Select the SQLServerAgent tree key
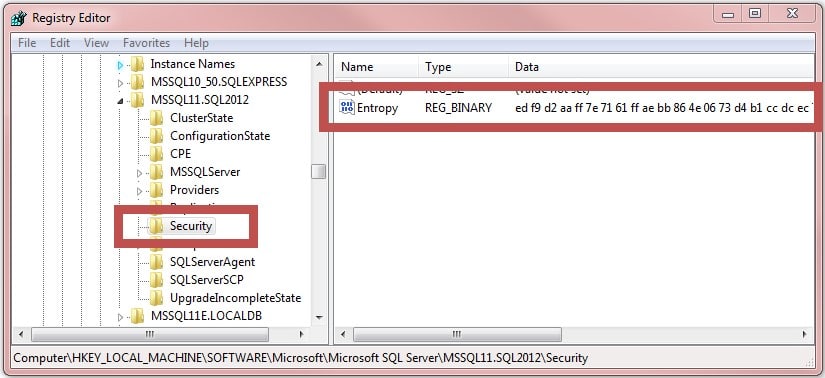Image resolution: width=825 pixels, height=378 pixels. click(x=213, y=262)
